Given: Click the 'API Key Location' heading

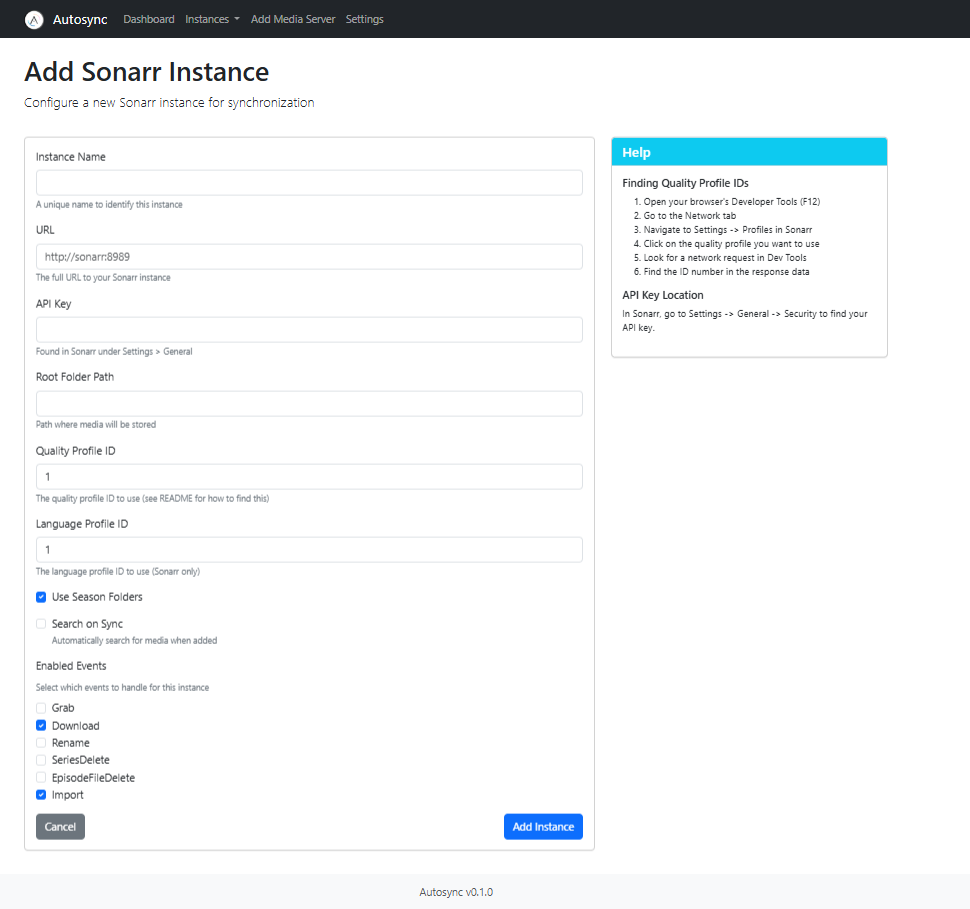Looking at the screenshot, I should [x=663, y=295].
